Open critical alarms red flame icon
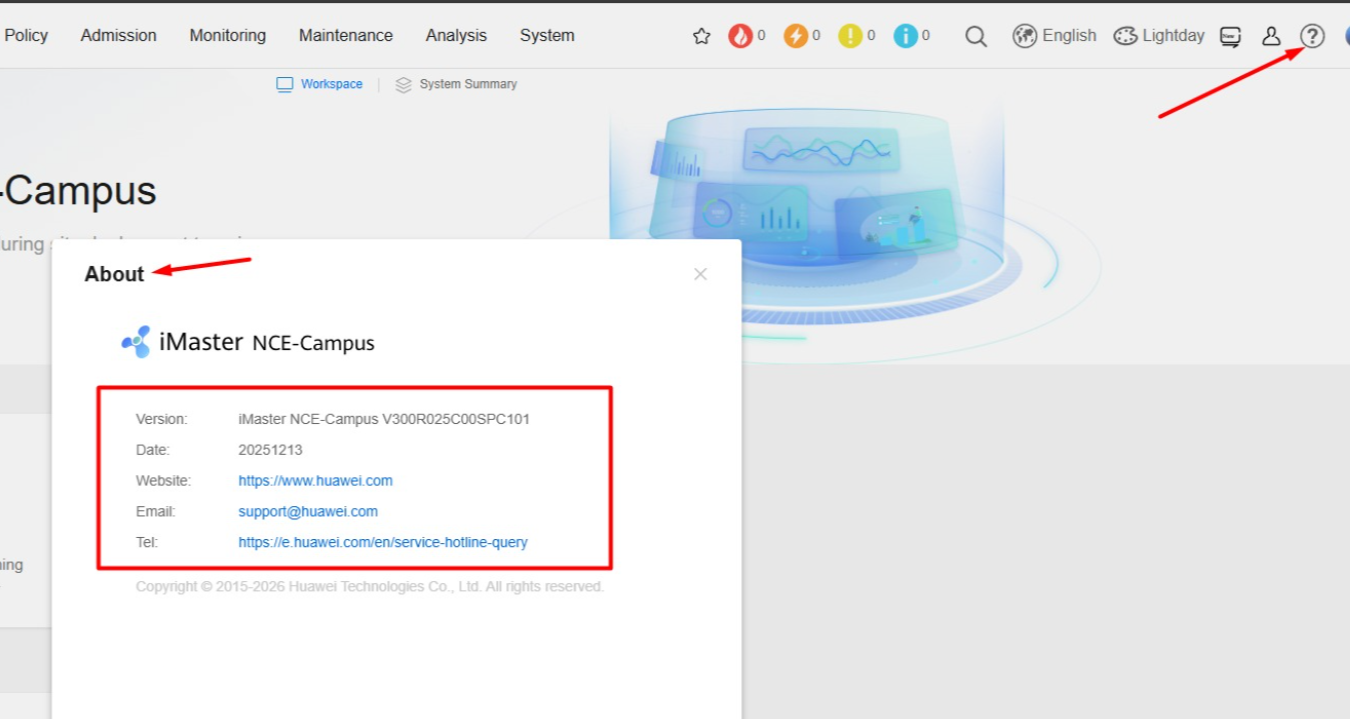The height and width of the screenshot is (719, 1350). click(740, 36)
